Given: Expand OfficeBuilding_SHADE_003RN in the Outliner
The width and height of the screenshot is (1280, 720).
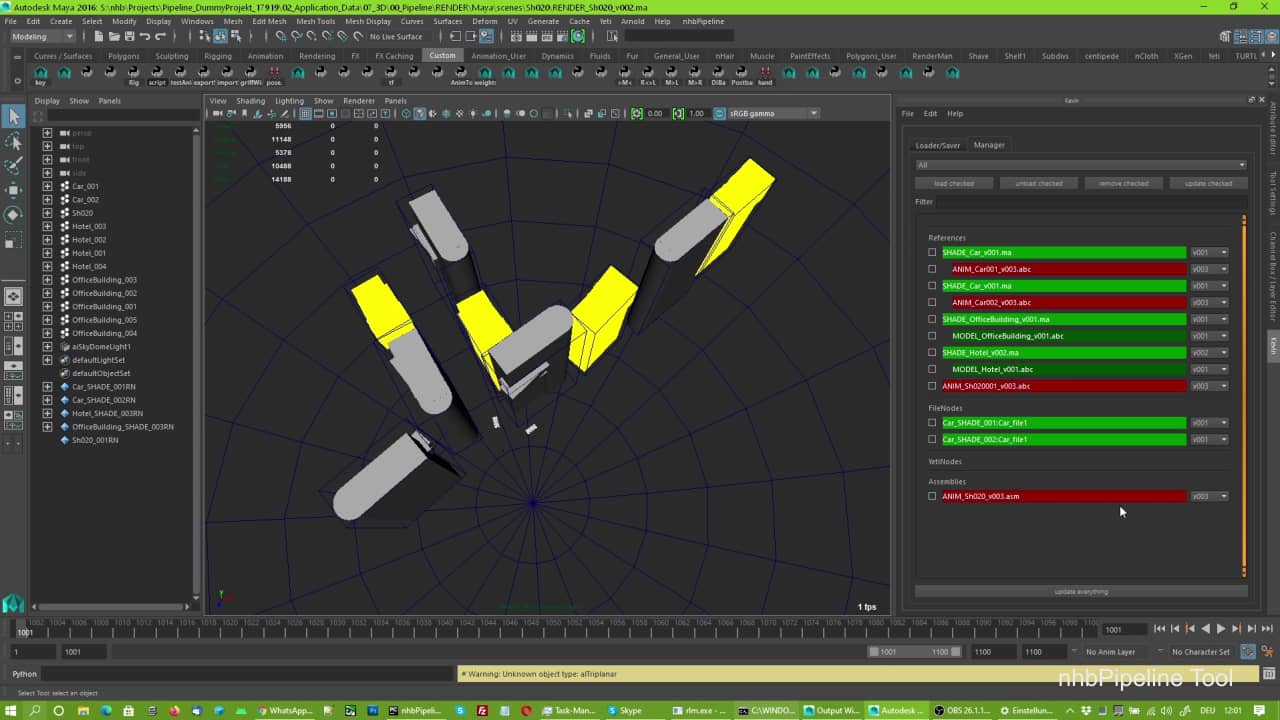Looking at the screenshot, I should 47,426.
